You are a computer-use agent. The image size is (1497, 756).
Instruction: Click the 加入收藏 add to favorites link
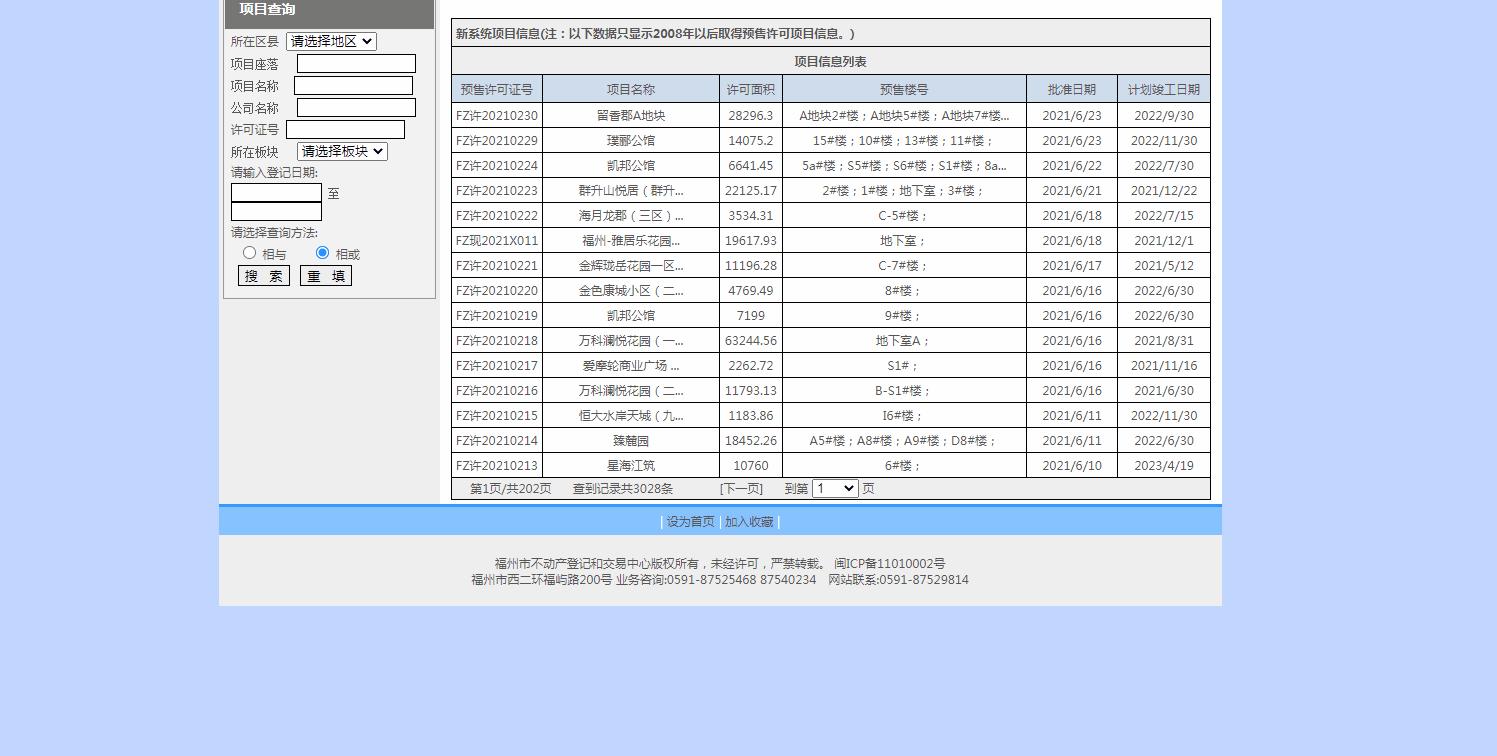748,521
